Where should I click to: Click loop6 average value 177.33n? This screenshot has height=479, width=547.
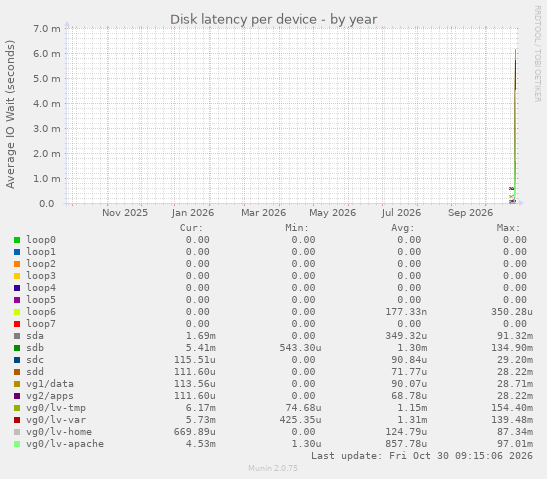click(x=406, y=312)
